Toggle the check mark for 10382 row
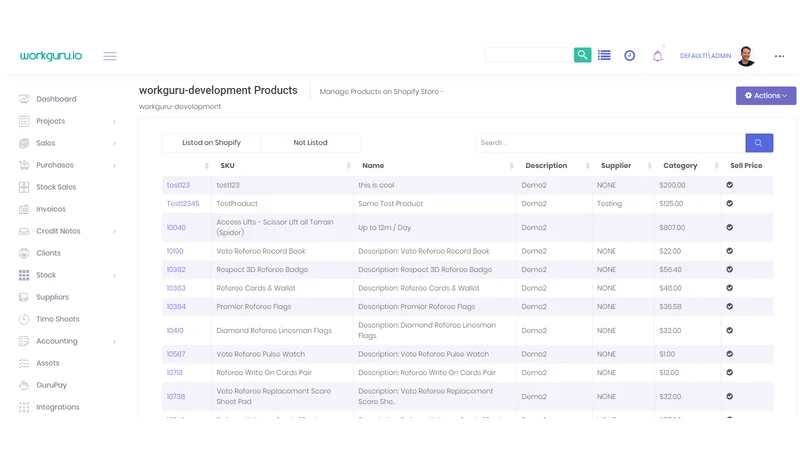Image resolution: width=800 pixels, height=450 pixels. tap(730, 269)
